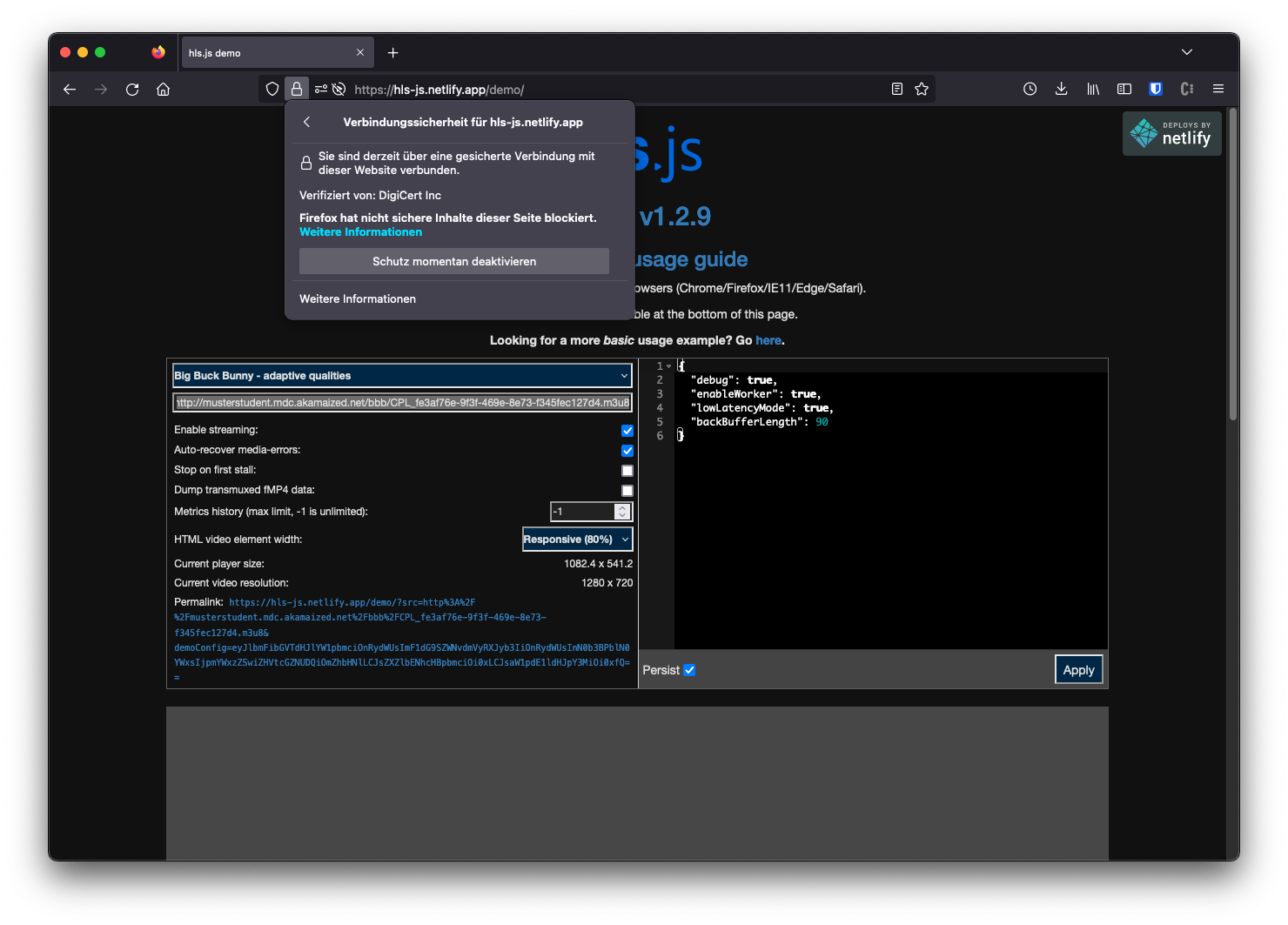The image size is (1288, 925).
Task: Open the Responsive (80%) width dropdown
Action: [577, 540]
